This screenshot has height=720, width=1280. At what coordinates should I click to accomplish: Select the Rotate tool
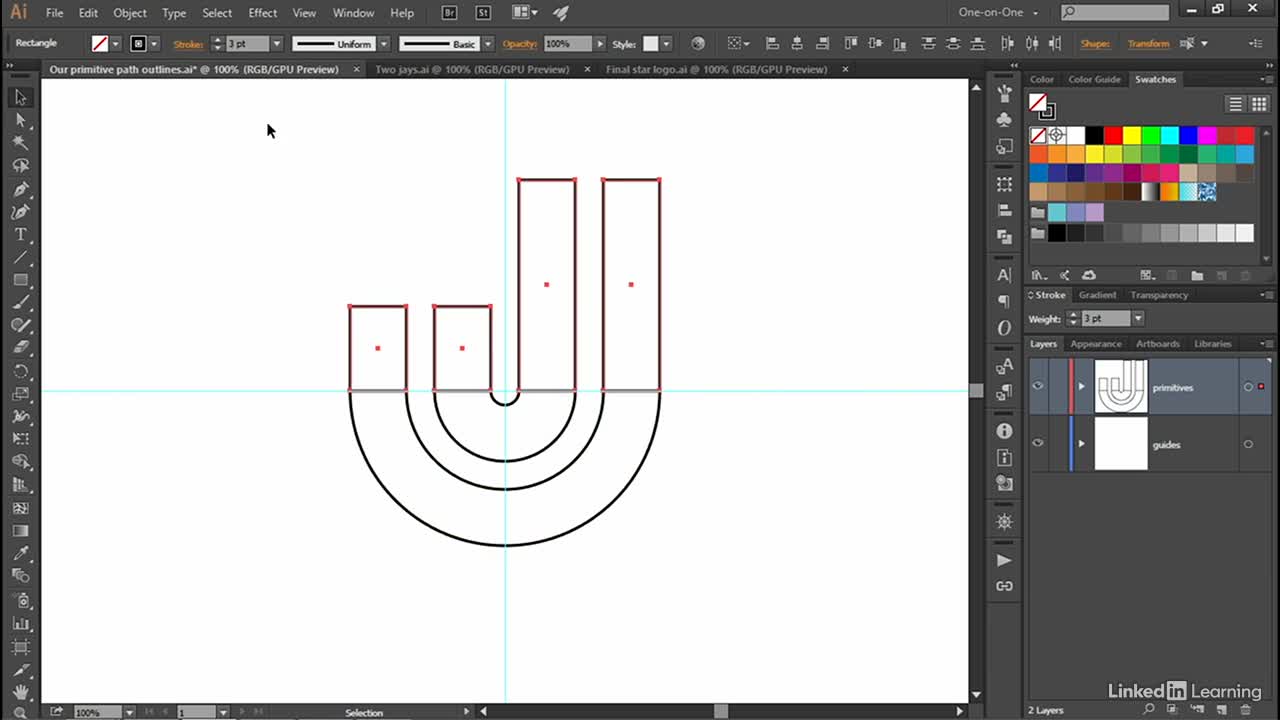pos(20,371)
